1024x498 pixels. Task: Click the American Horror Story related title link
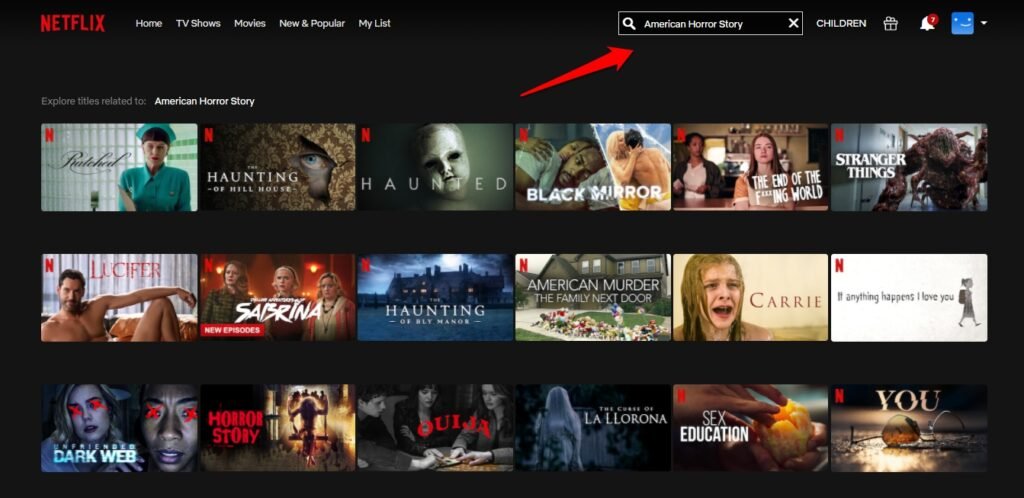click(204, 101)
